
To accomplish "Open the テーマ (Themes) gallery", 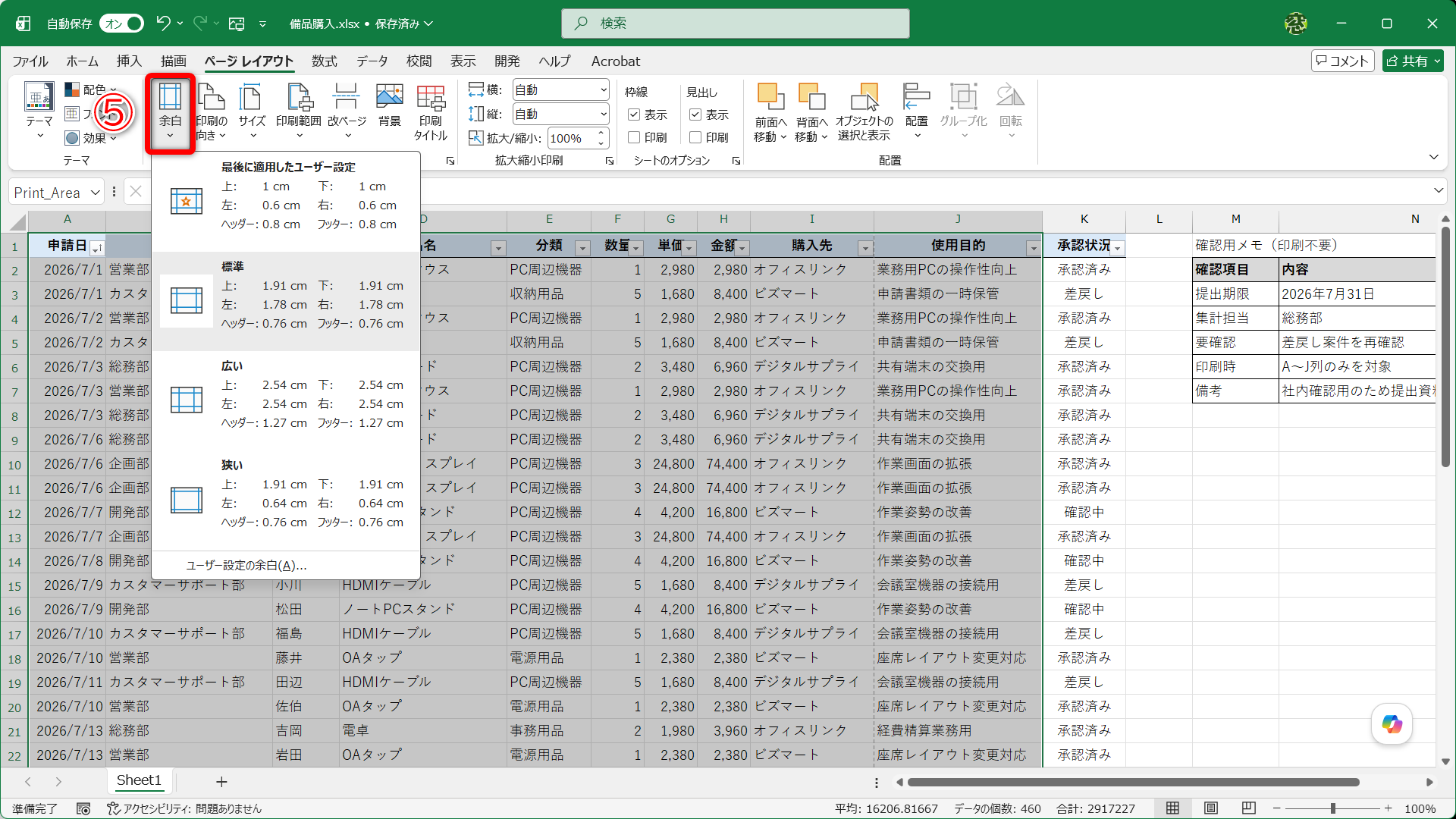I will pyautogui.click(x=39, y=111).
